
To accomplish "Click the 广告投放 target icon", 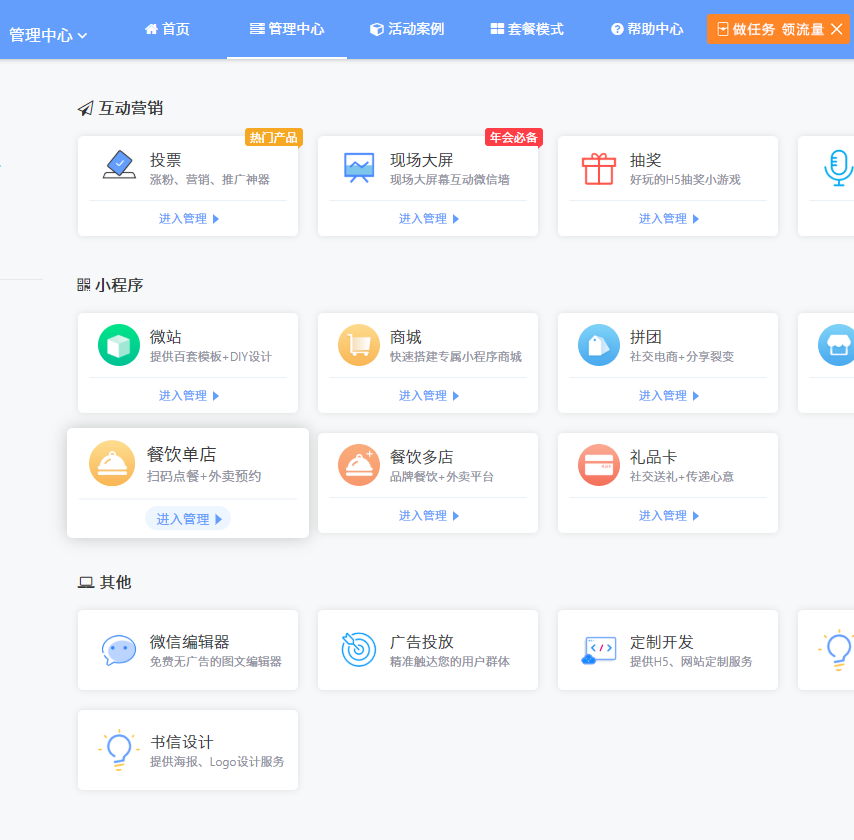I will tap(359, 650).
